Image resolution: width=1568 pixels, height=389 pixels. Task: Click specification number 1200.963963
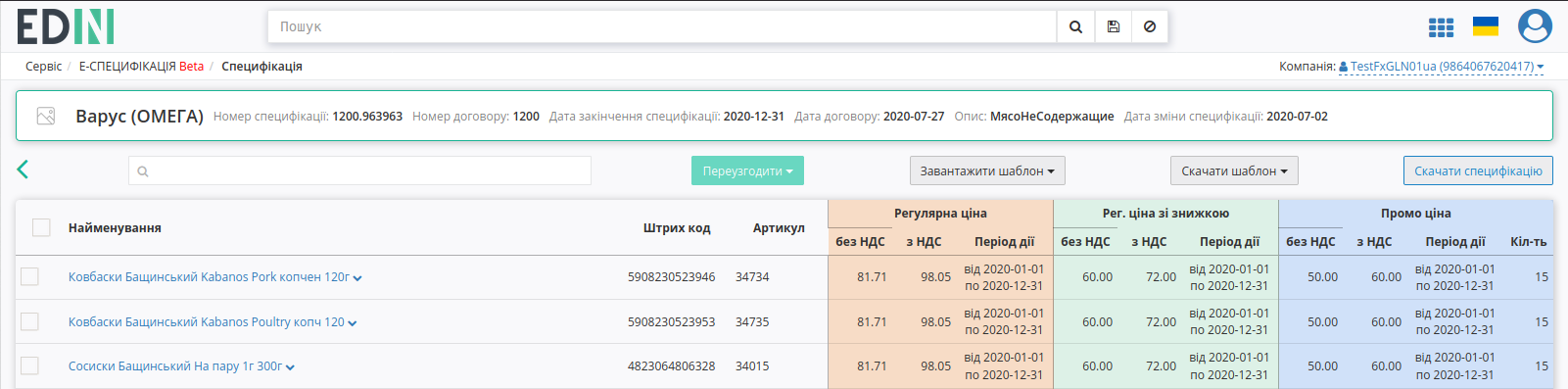tap(367, 117)
